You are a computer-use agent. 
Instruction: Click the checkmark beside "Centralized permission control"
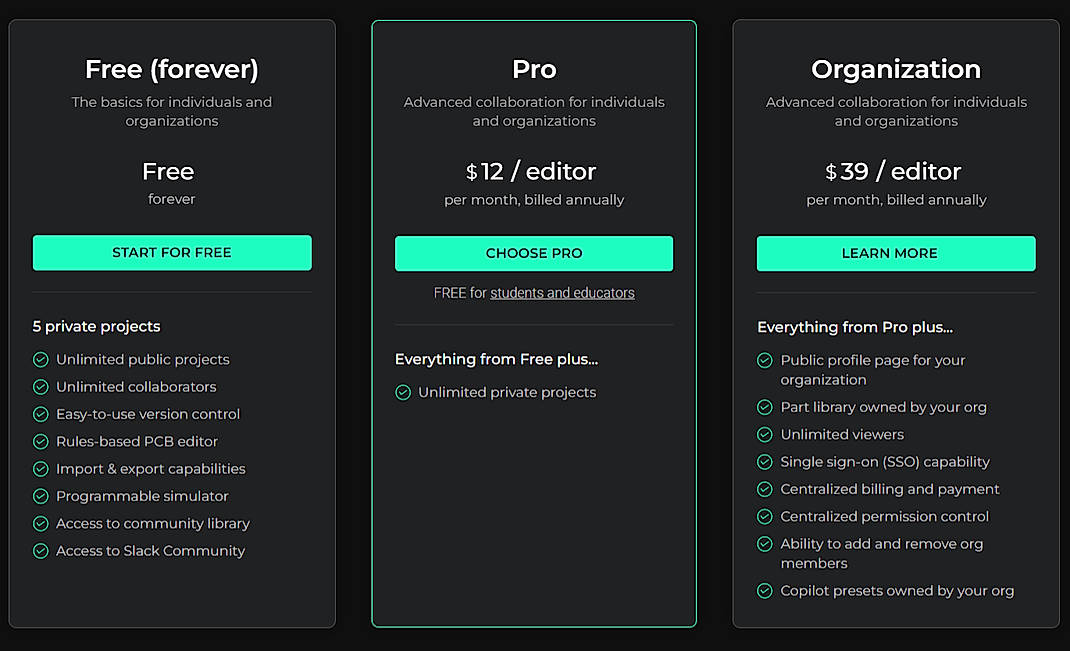tap(765, 516)
